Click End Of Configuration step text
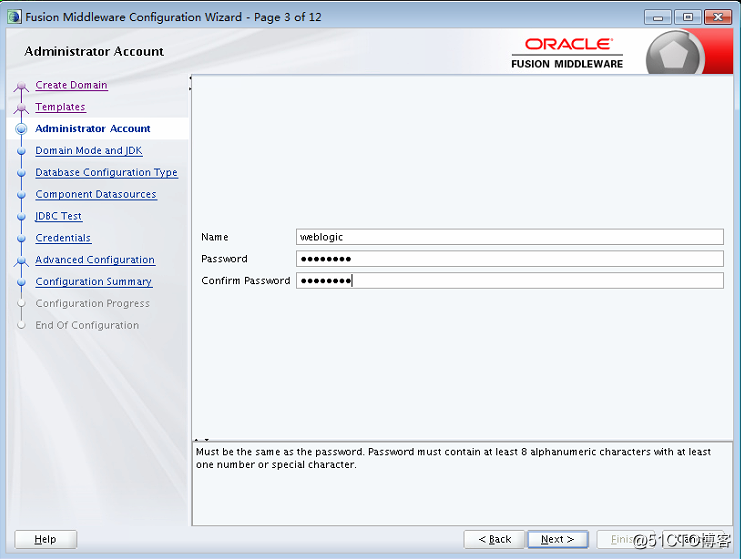This screenshot has width=741, height=559. (x=87, y=325)
